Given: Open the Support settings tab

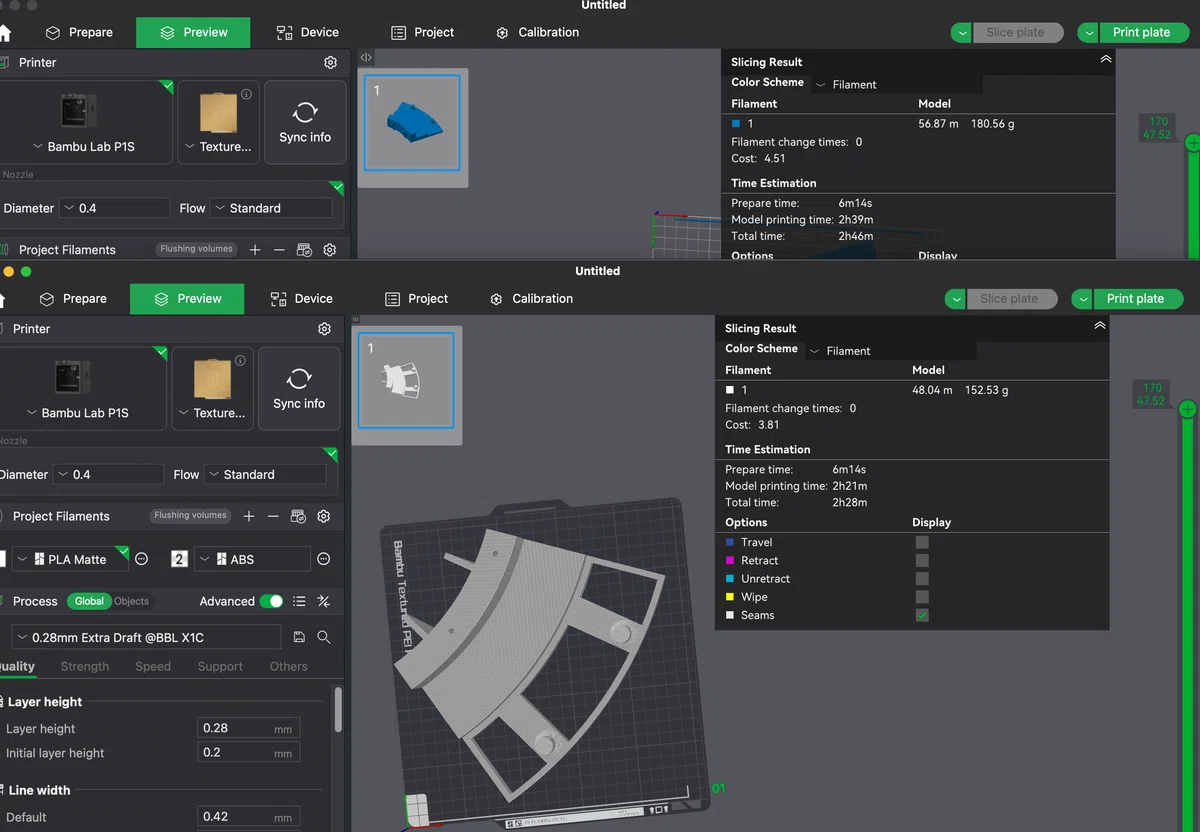Looking at the screenshot, I should coord(220,666).
